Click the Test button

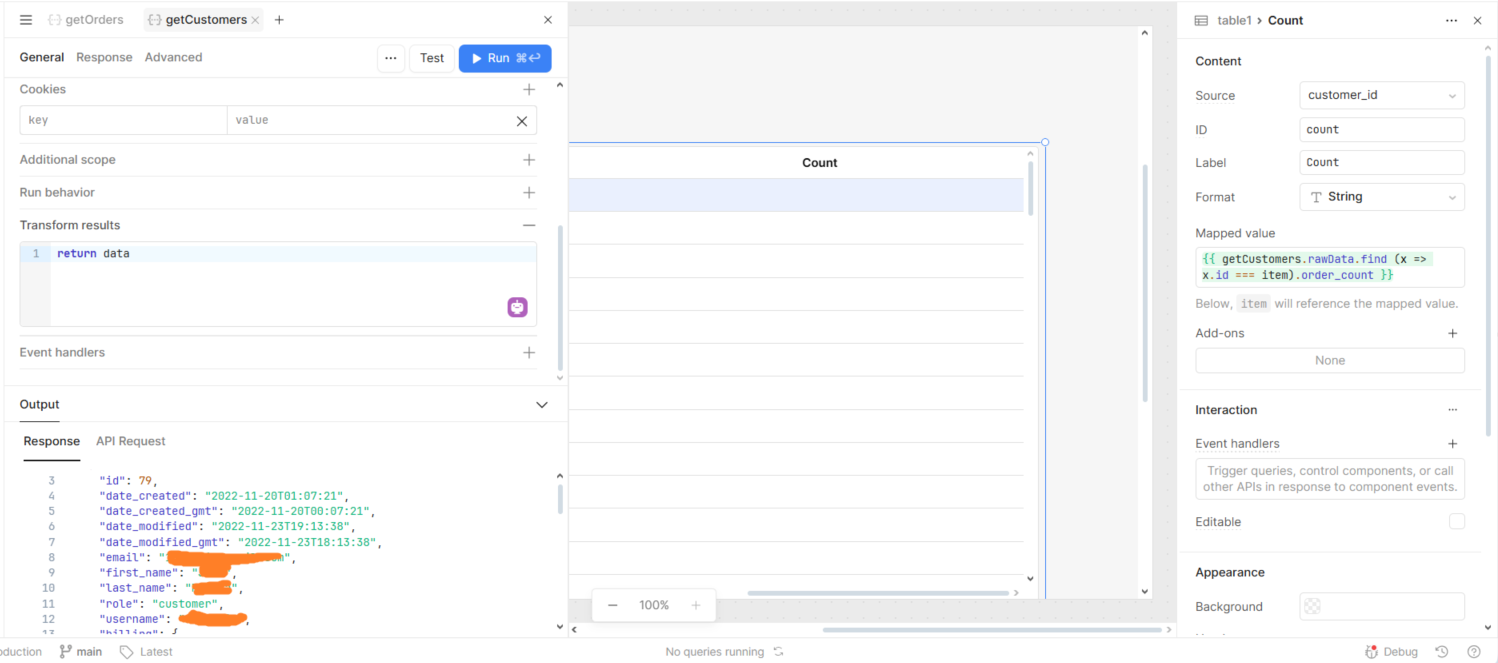(432, 58)
